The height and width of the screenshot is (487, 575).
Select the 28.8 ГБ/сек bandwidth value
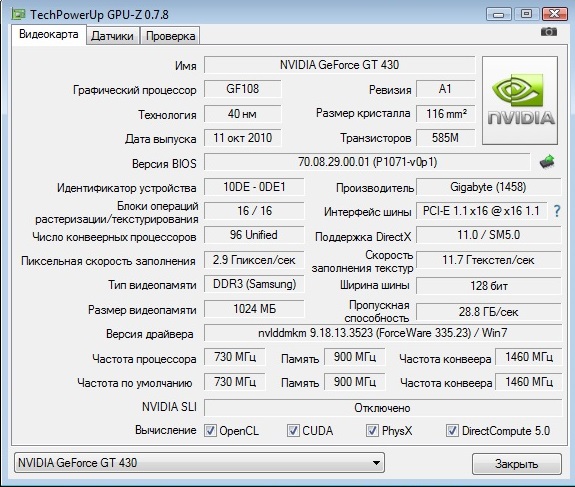pos(488,312)
